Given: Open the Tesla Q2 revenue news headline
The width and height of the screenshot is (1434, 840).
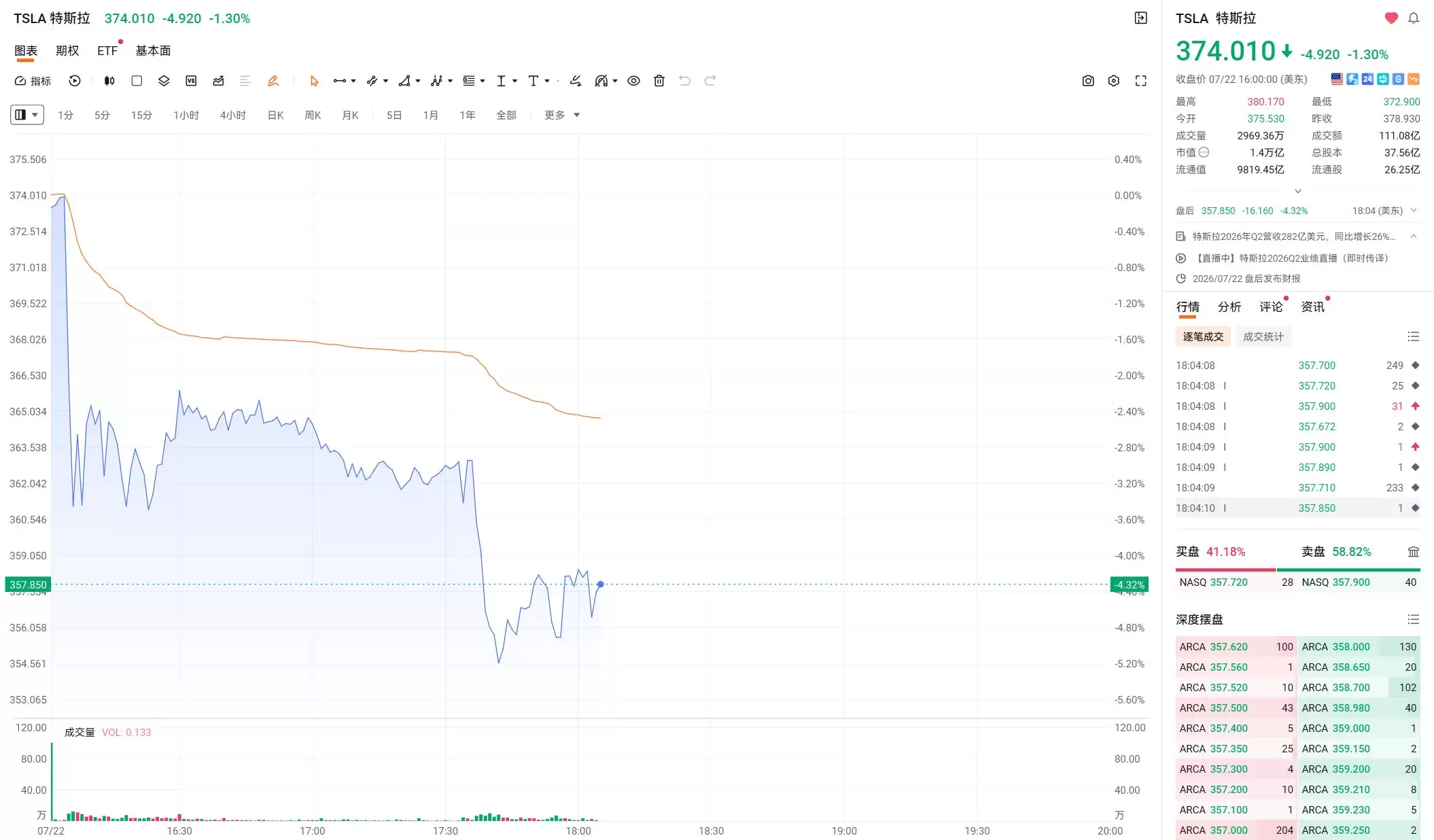Looking at the screenshot, I should tap(1294, 237).
